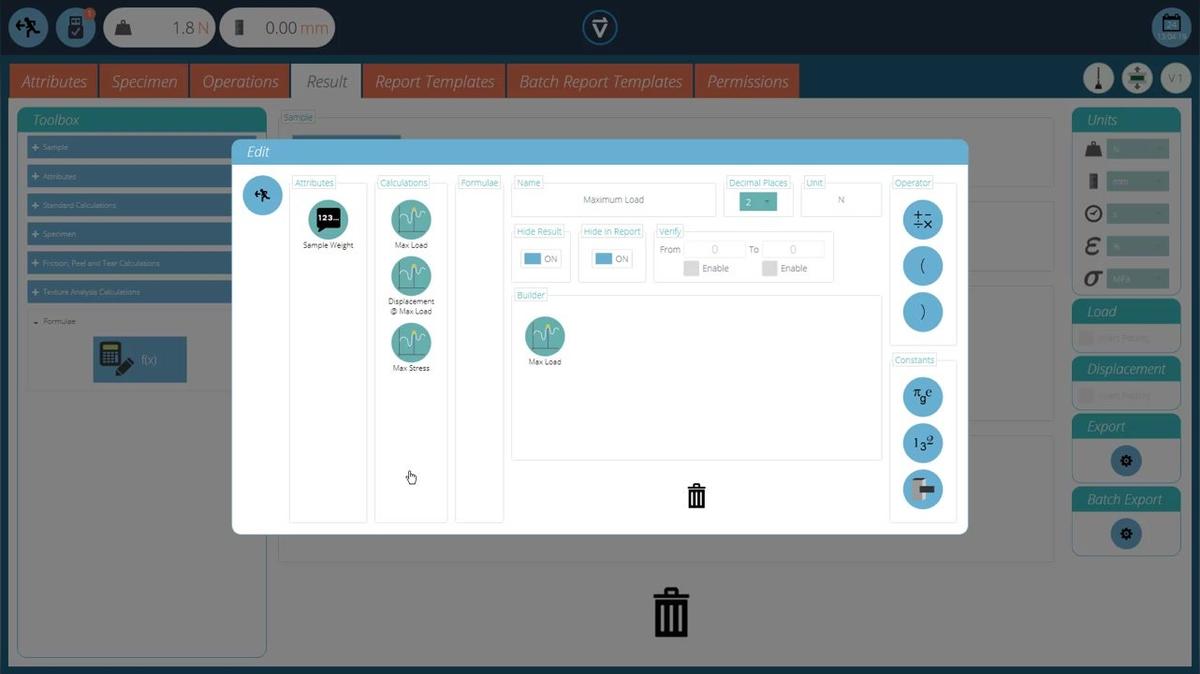Click the Name field showing Maximum Load
Screen dimensions: 1200x674
point(614,200)
